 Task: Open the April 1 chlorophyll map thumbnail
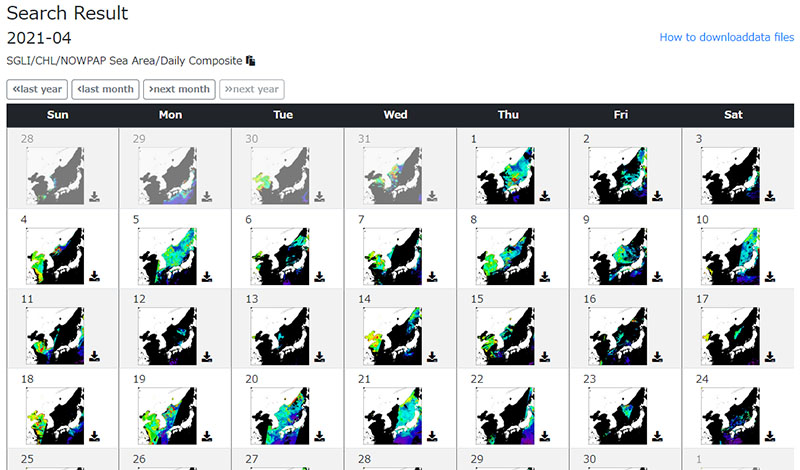point(505,176)
